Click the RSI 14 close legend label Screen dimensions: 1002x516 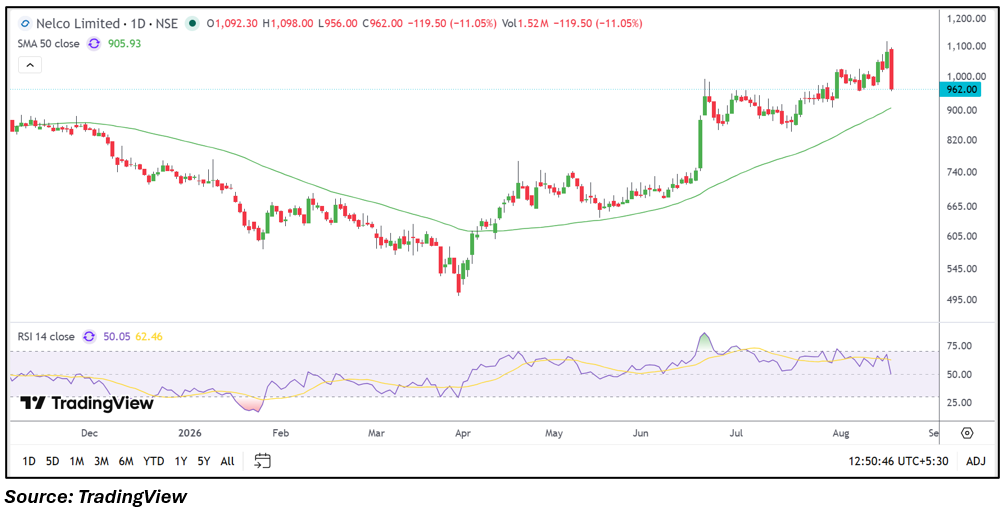pos(47,336)
